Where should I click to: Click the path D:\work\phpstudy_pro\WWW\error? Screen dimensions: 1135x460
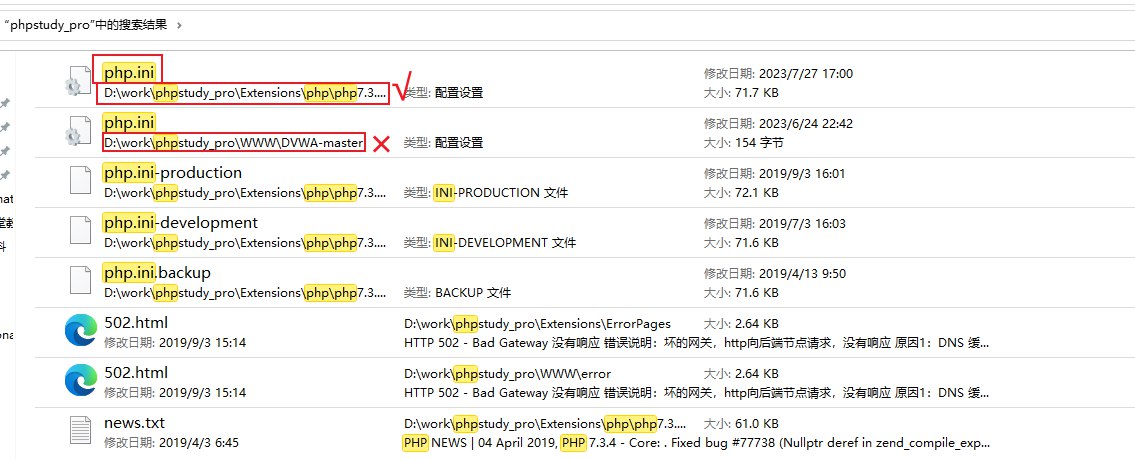click(x=507, y=374)
